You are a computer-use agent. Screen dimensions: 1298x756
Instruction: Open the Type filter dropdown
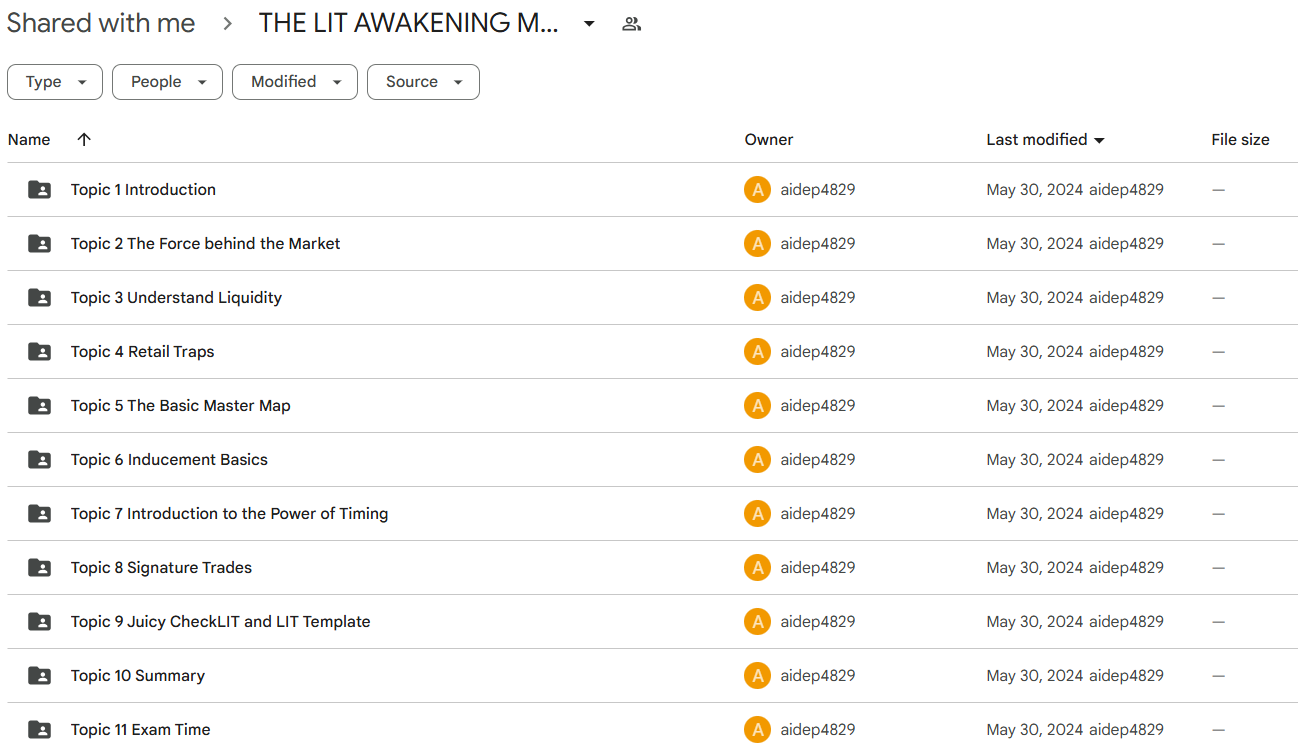point(55,82)
